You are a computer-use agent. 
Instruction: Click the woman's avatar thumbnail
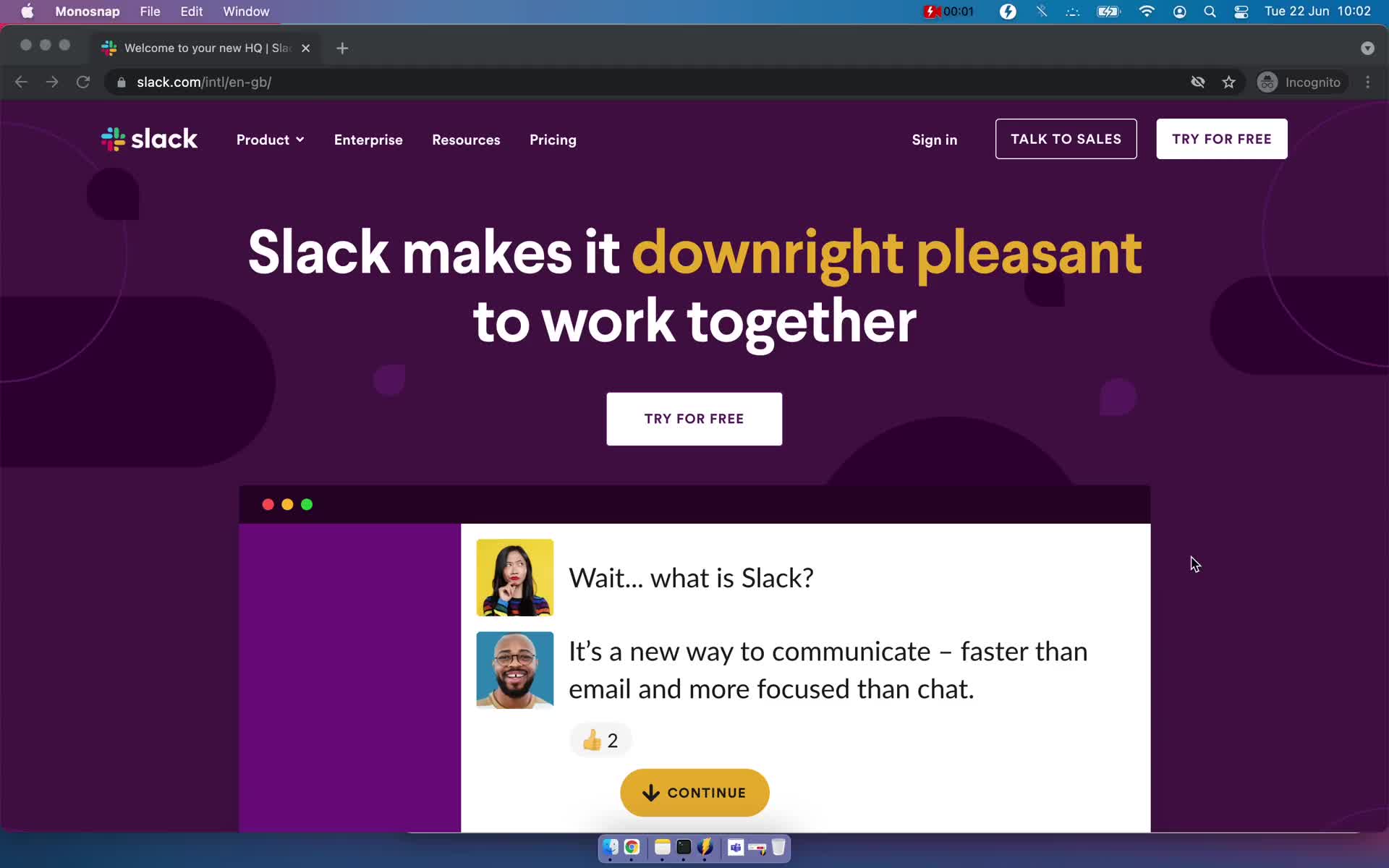pos(514,577)
